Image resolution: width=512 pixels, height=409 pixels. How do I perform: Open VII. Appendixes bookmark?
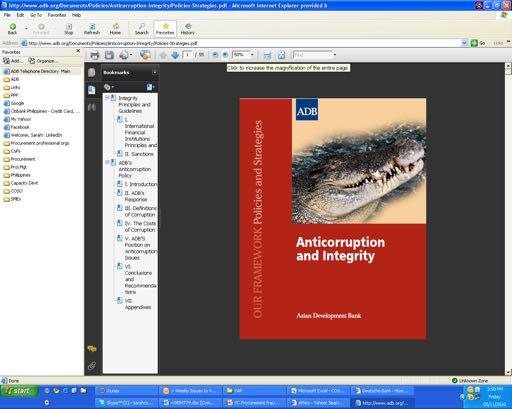tap(138, 304)
